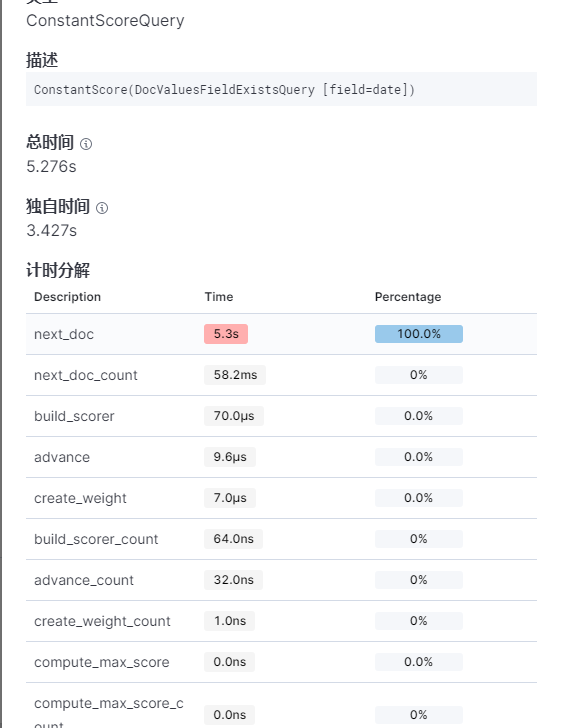Viewport: 561px width, 728px height.
Task: Click the create_weight row label
Action: coord(80,498)
